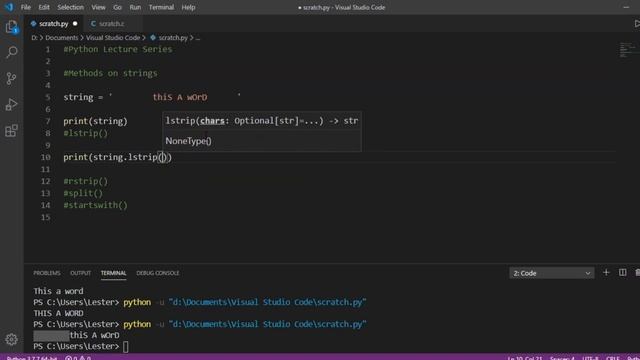Image resolution: width=640 pixels, height=360 pixels.
Task: Click errors and warnings status indicator
Action: coord(78,358)
